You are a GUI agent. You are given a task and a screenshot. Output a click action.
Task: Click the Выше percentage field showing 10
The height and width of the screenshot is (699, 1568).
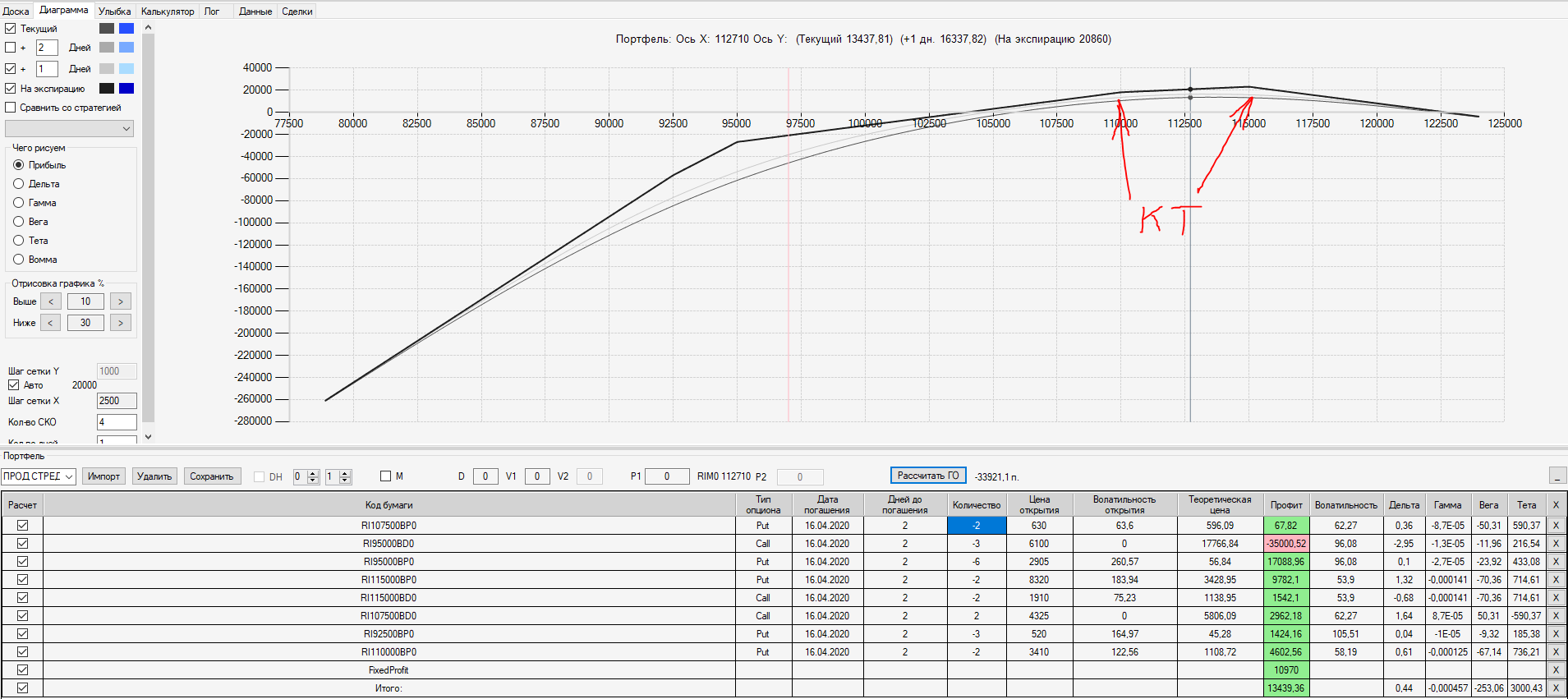coord(85,301)
